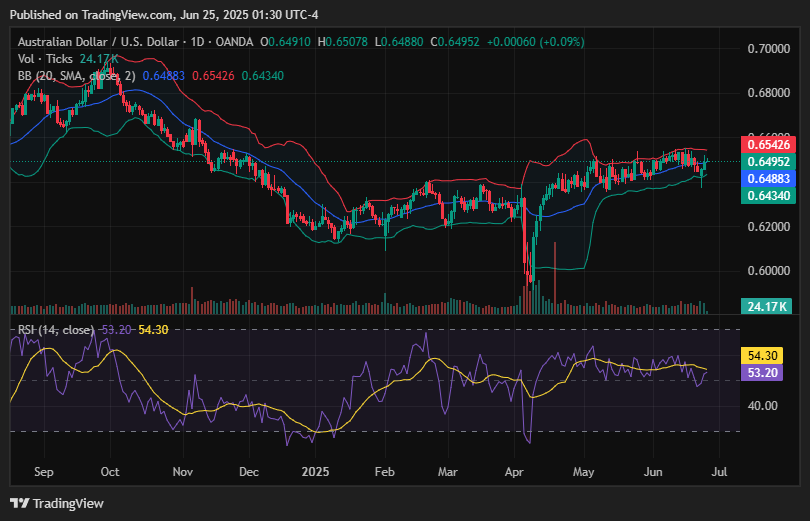Click the 'Feb' time axis label
Viewport: 810px width, 521px height.
coord(384,472)
